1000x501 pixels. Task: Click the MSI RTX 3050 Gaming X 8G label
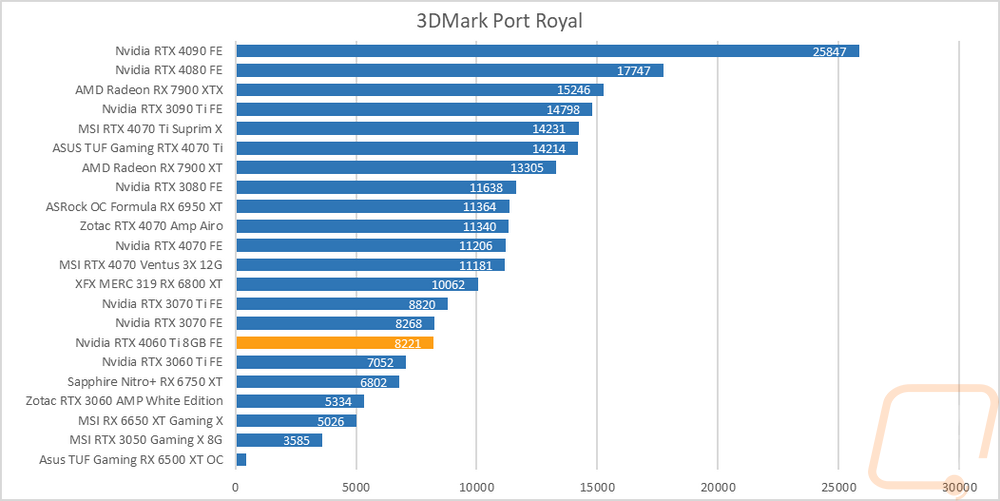[146, 440]
